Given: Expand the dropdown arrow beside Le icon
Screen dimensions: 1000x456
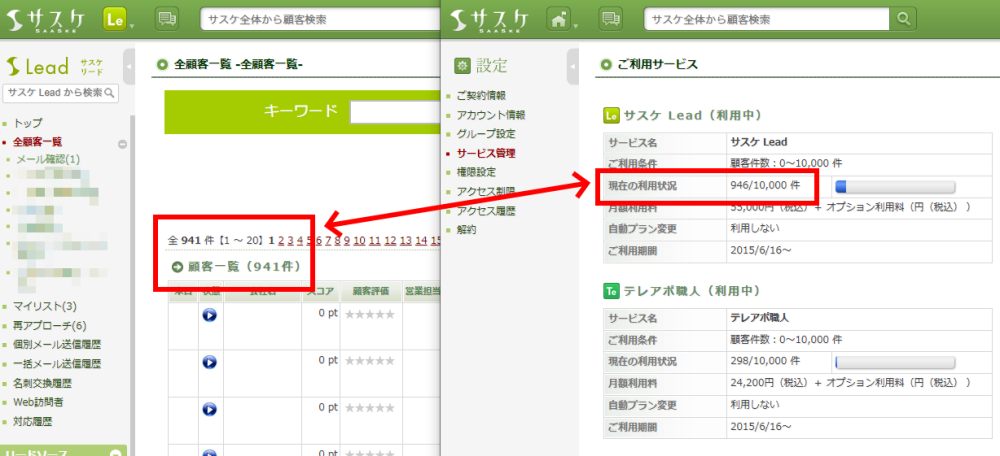Looking at the screenshot, I should point(132,27).
